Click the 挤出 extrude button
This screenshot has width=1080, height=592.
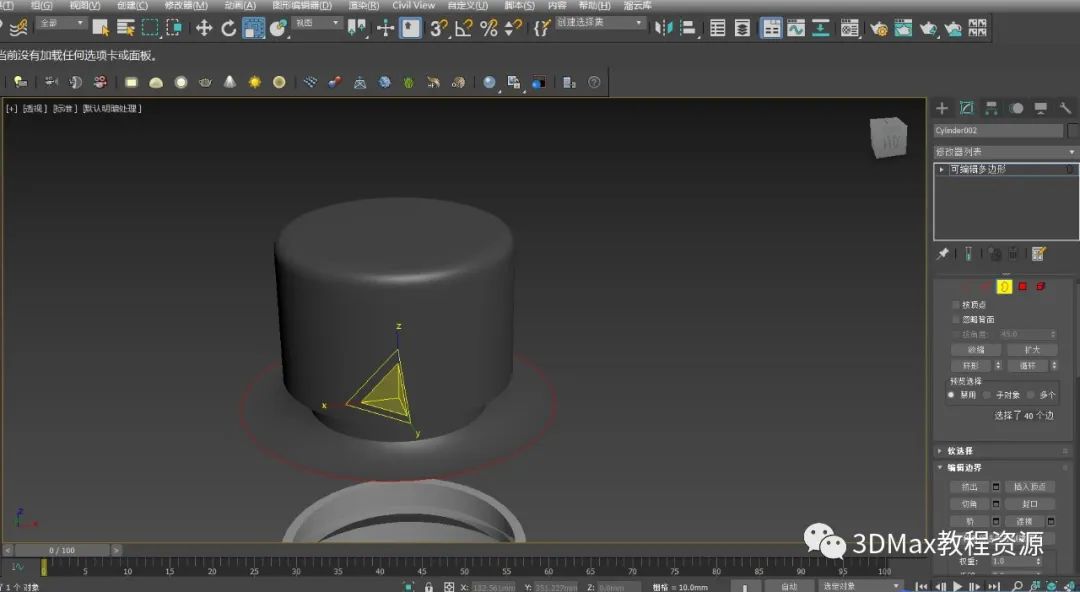coord(969,487)
